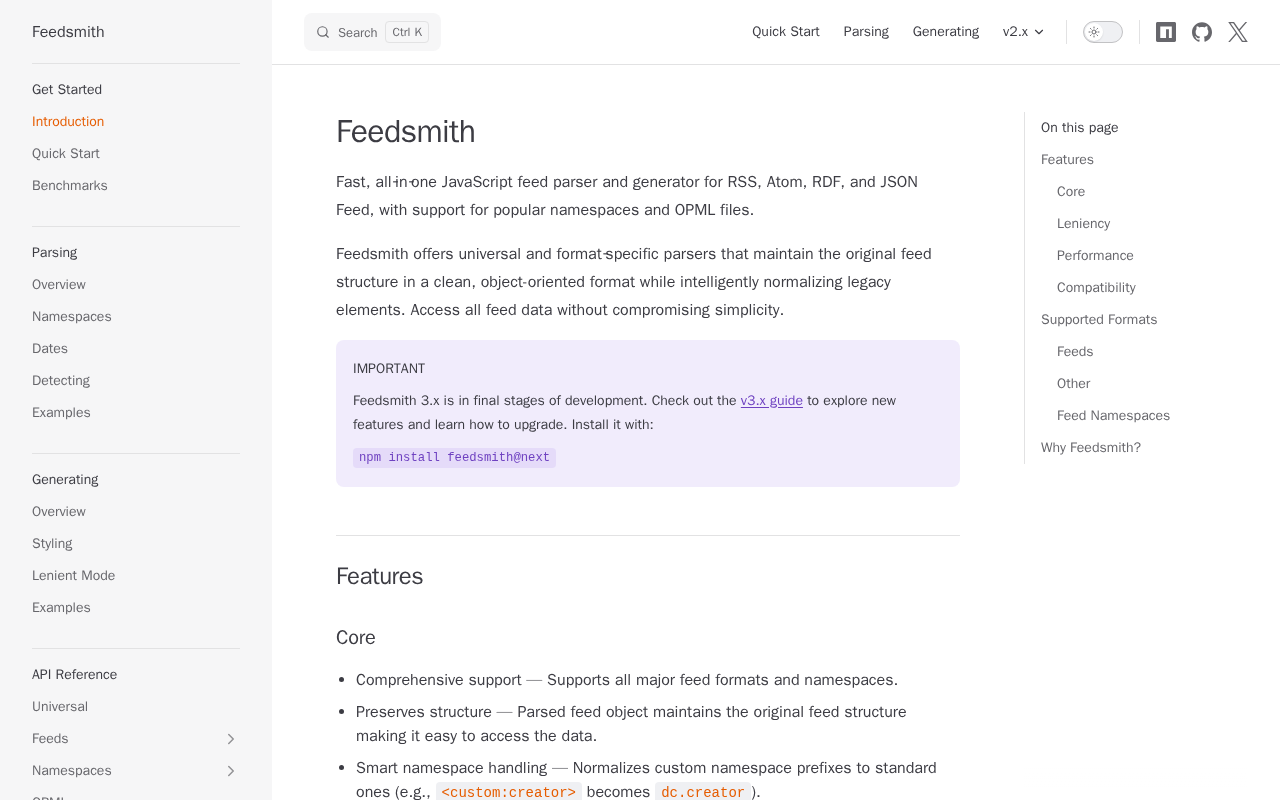Viewport: 1280px width, 800px height.
Task: Focus the Search box
Action: coord(372,32)
